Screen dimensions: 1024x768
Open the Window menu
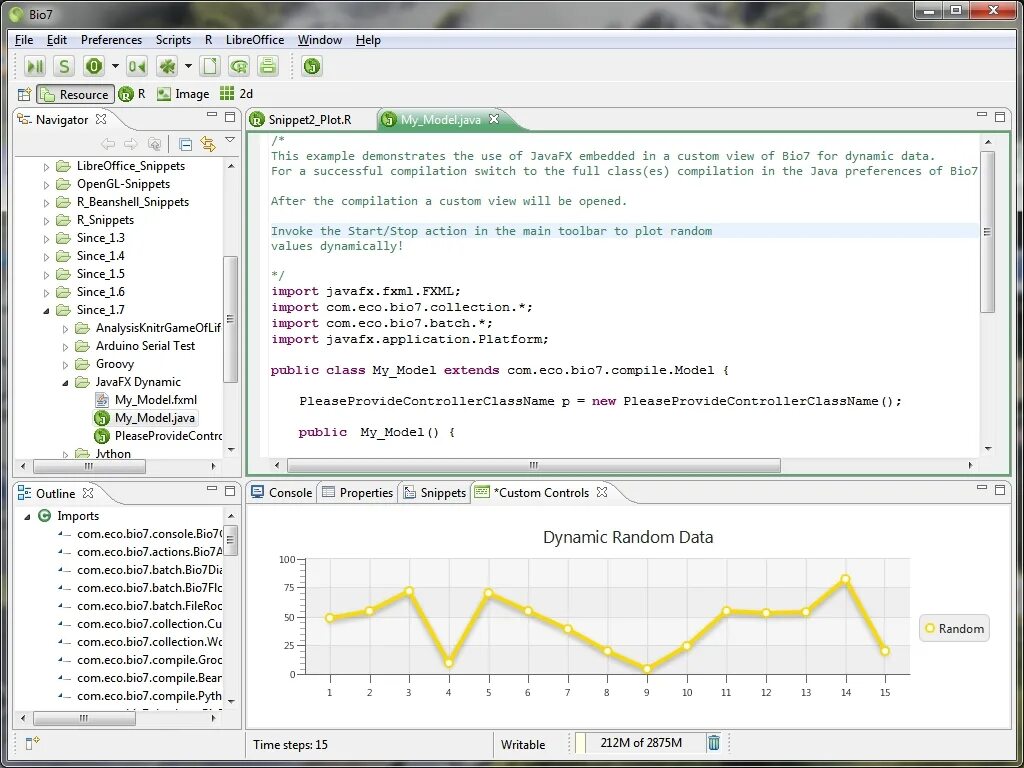319,40
